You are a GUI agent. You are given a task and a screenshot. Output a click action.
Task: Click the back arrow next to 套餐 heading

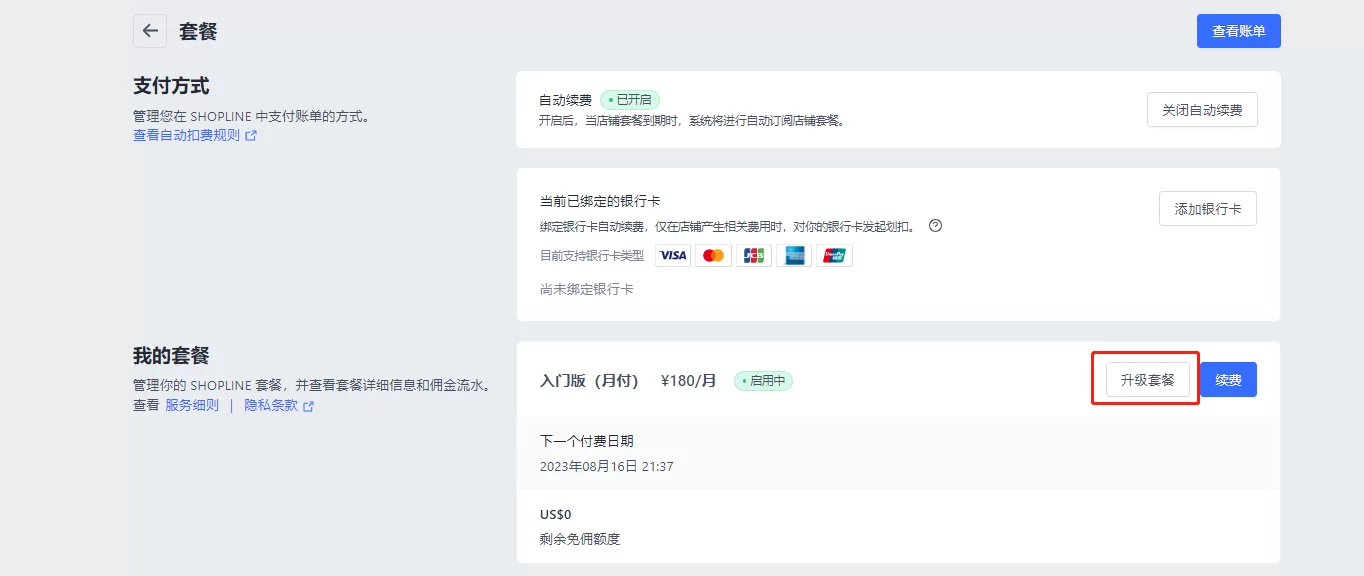coord(149,31)
